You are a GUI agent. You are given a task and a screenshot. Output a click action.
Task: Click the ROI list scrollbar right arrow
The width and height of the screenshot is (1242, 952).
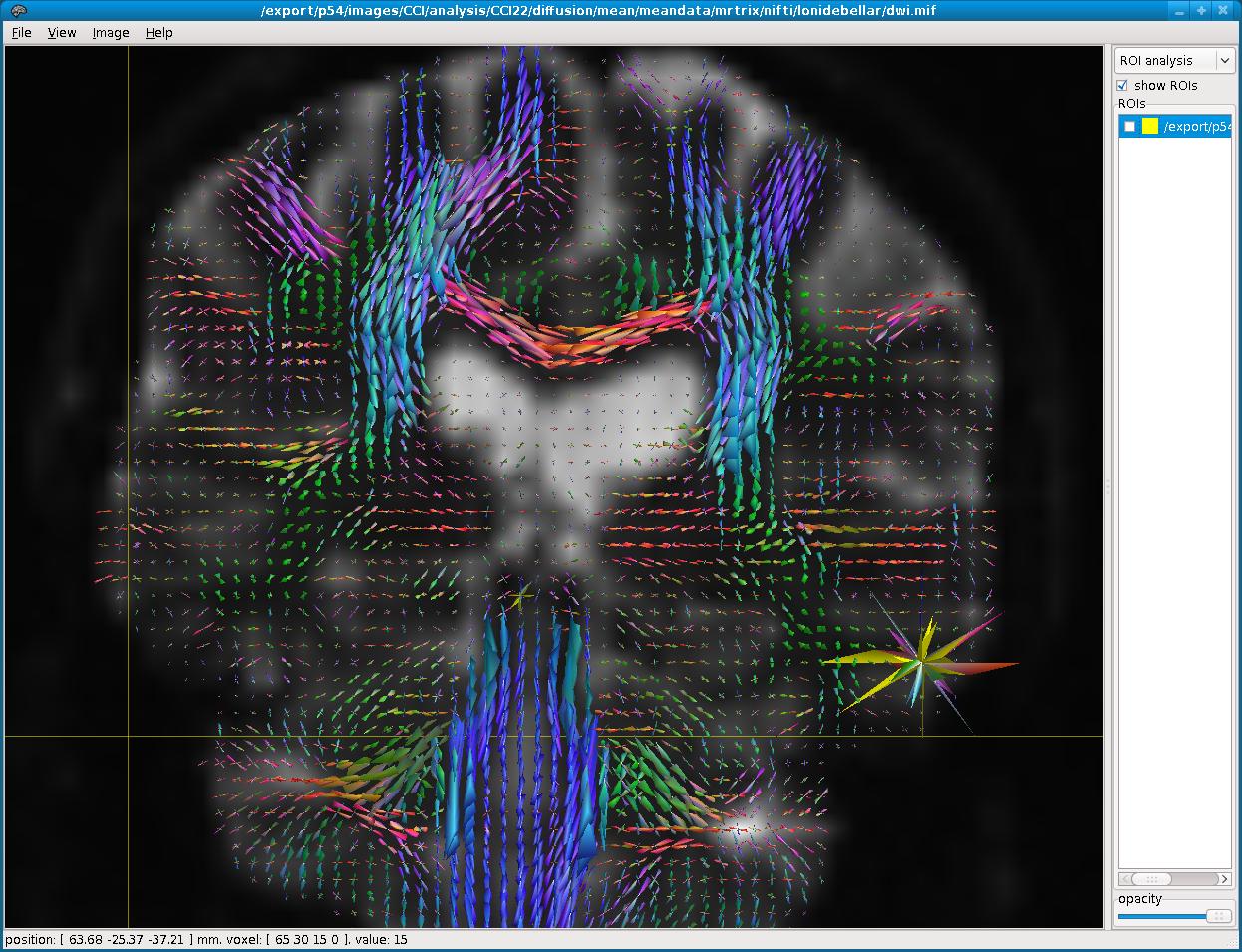tap(1225, 879)
